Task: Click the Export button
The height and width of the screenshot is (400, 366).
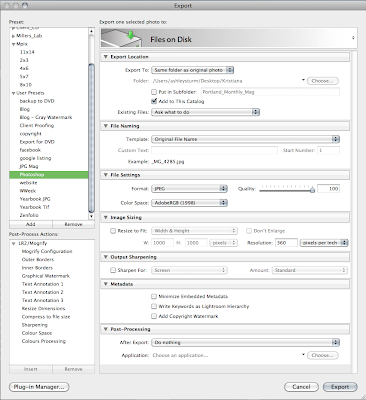Action: pos(340,387)
